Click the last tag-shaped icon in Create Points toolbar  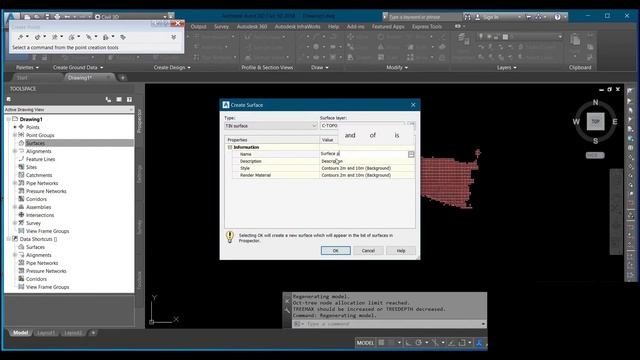click(x=123, y=37)
